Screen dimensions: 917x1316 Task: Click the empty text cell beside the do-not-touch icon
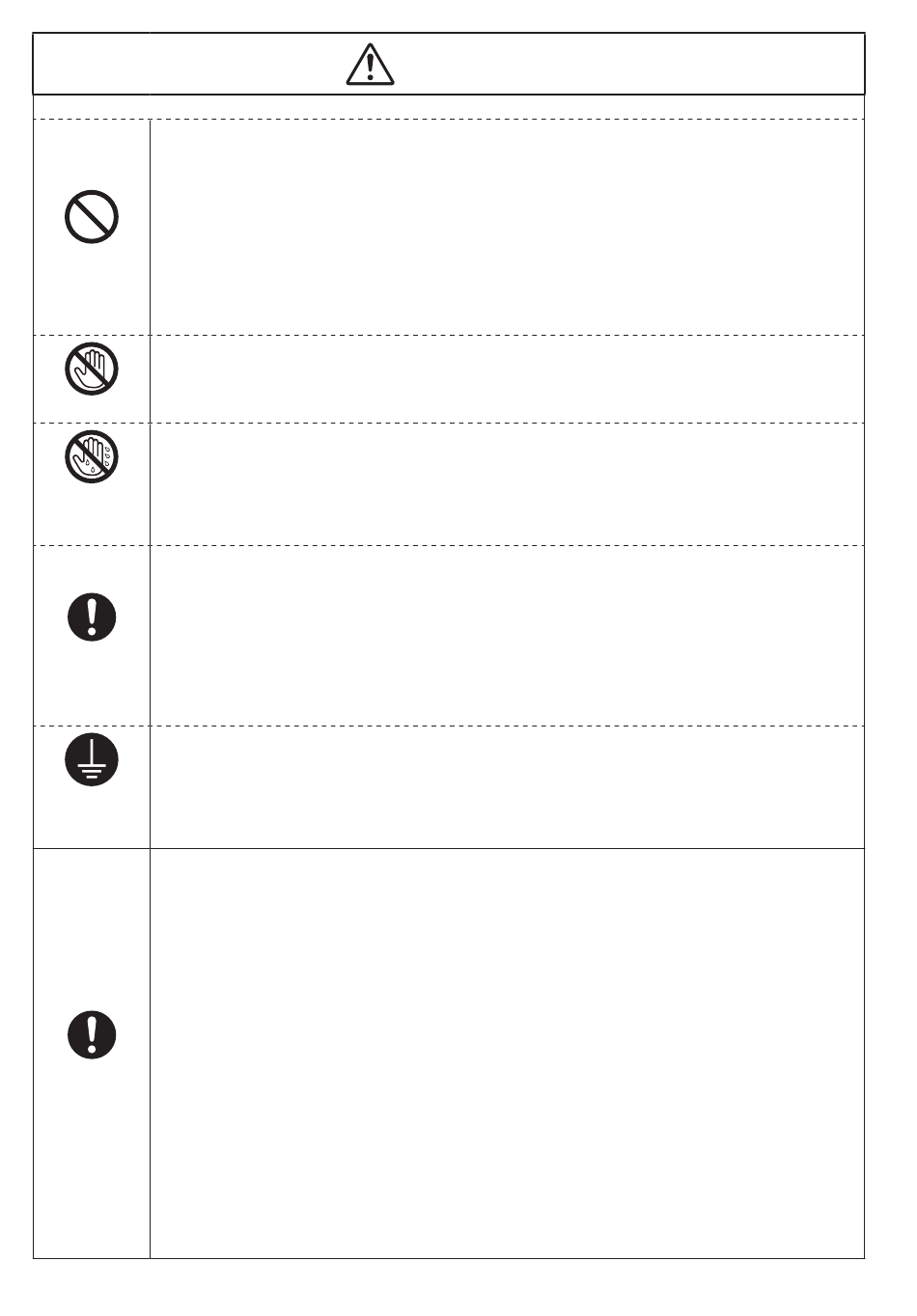507,378
